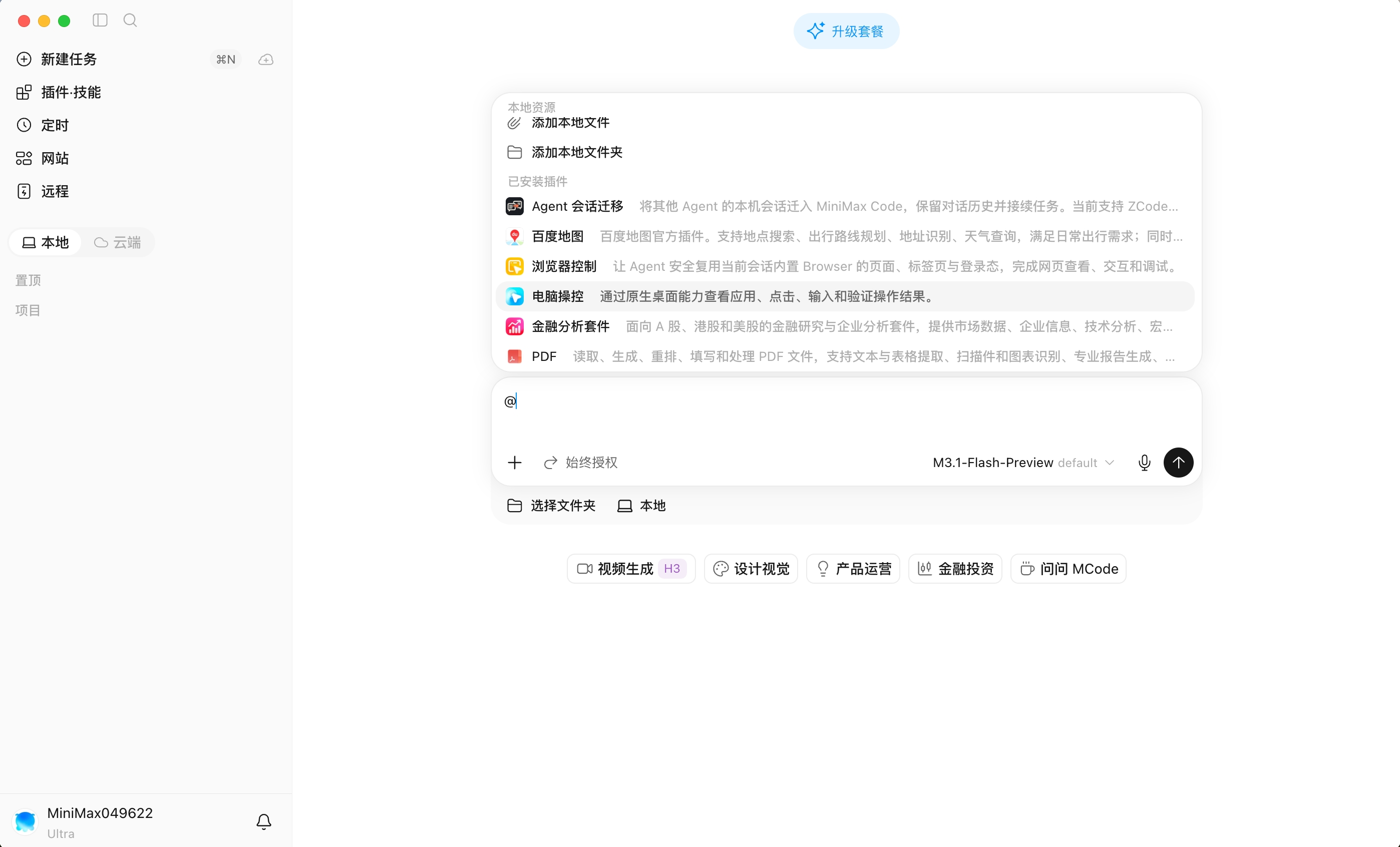This screenshot has width=1400, height=847.
Task: Click the ⌘N shortcut badge
Action: (x=225, y=59)
